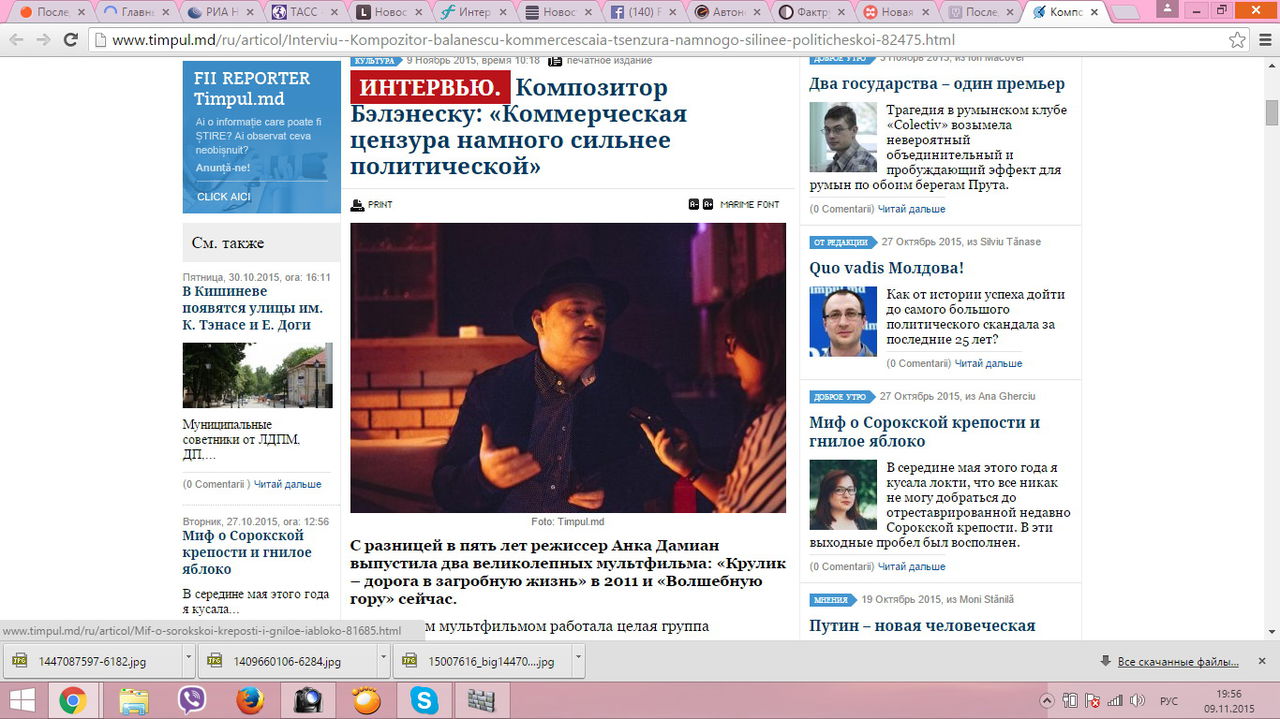Close the current Компс tab
This screenshot has height=719, width=1280.
pyautogui.click(x=1094, y=13)
